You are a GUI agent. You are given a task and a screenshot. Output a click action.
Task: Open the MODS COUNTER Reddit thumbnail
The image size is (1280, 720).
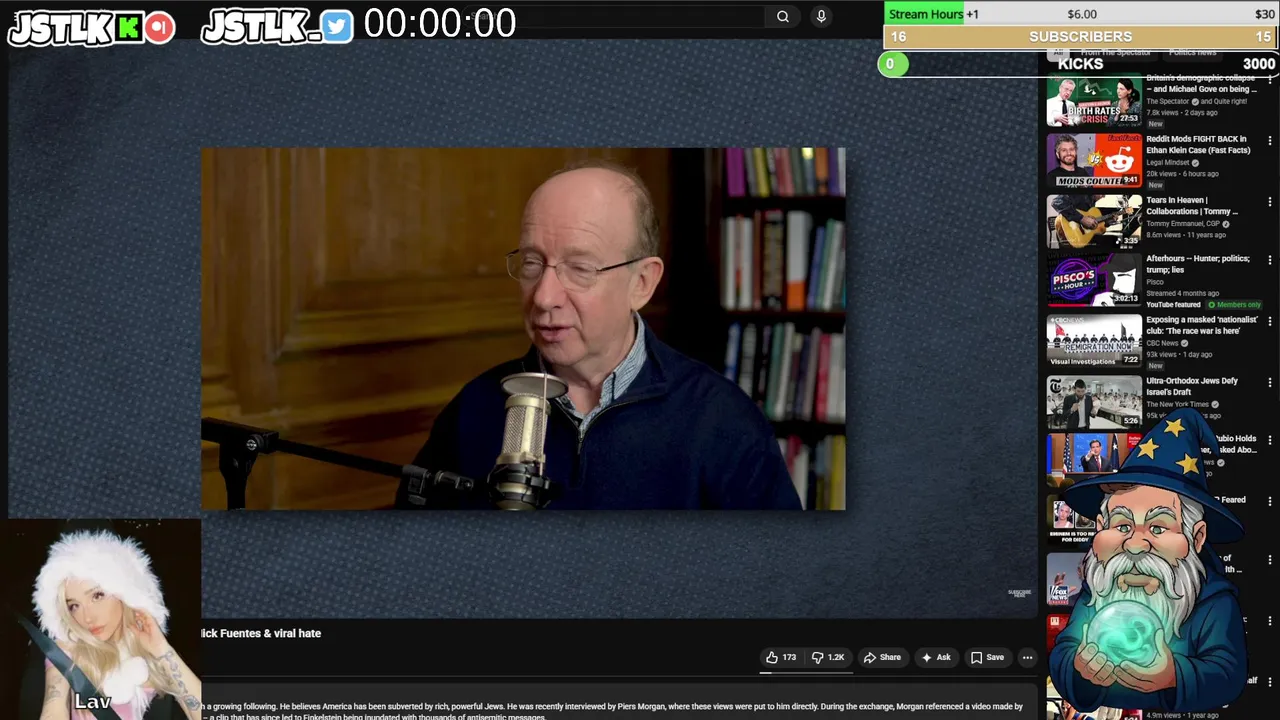pyautogui.click(x=1094, y=160)
